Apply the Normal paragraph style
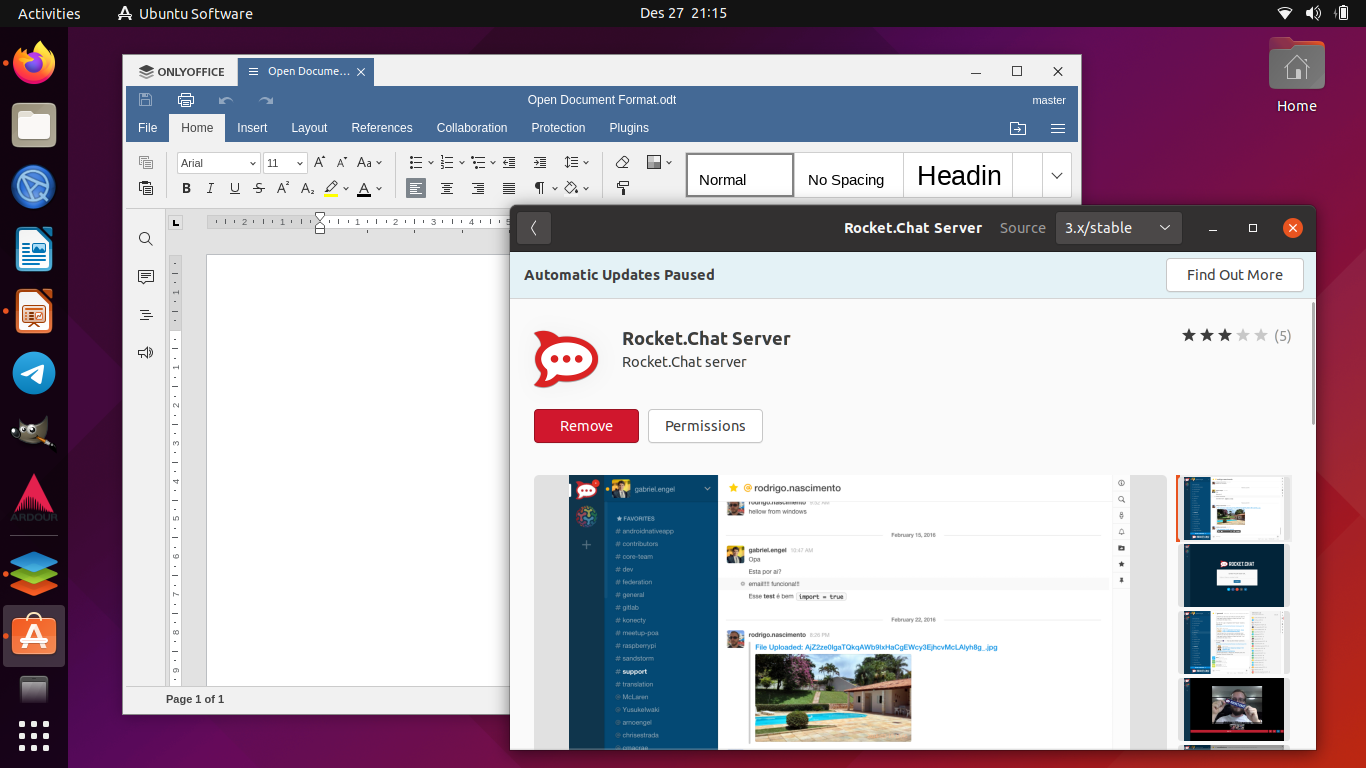1366x768 pixels. click(740, 175)
